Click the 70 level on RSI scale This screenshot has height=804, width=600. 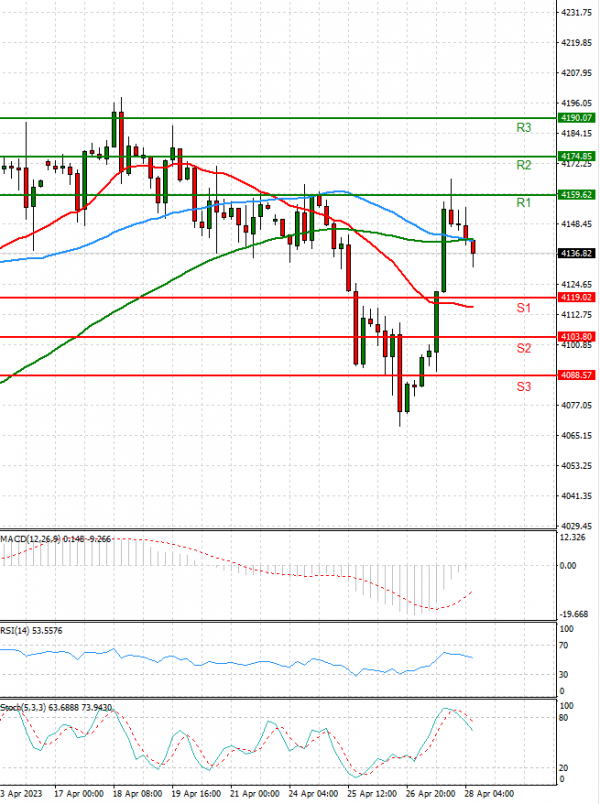[564, 646]
